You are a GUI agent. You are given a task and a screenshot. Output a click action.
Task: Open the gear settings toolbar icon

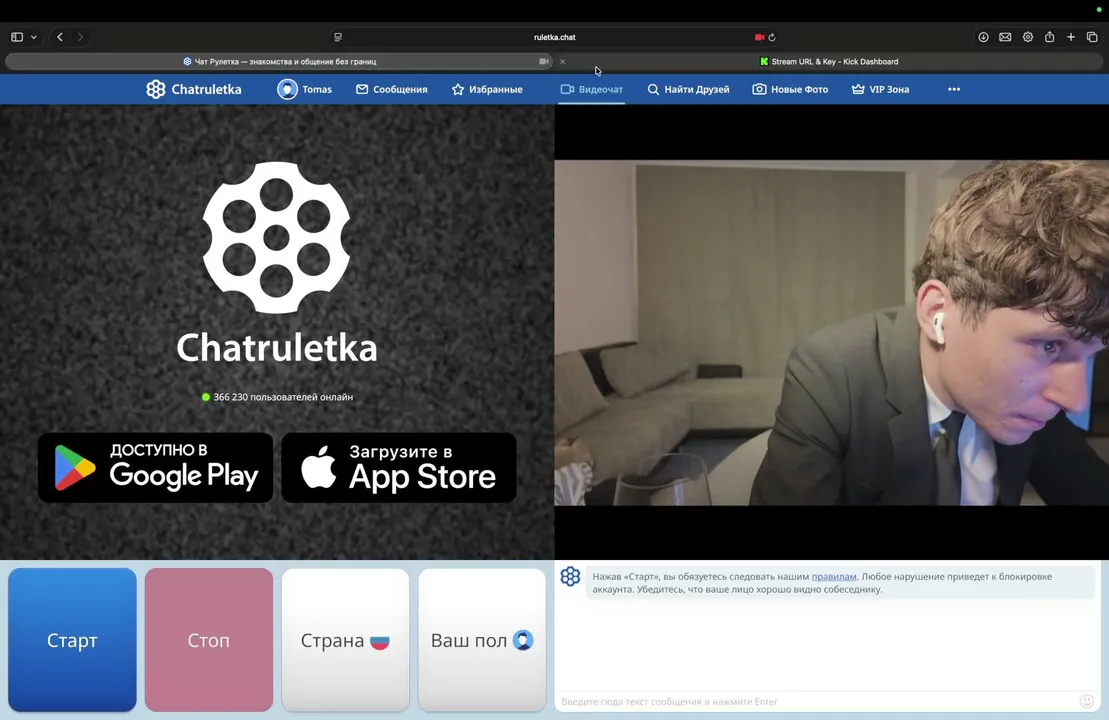coord(1028,37)
